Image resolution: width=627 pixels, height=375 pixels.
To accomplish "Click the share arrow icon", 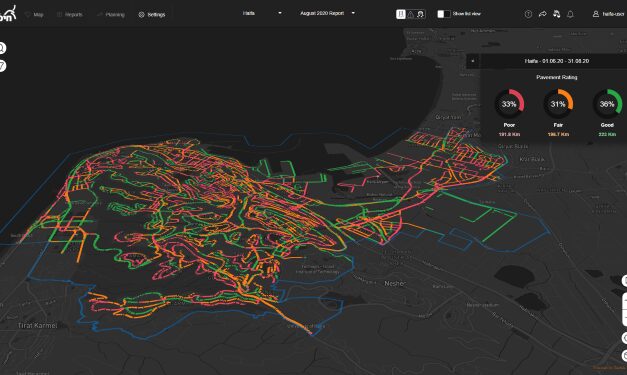I will (542, 14).
